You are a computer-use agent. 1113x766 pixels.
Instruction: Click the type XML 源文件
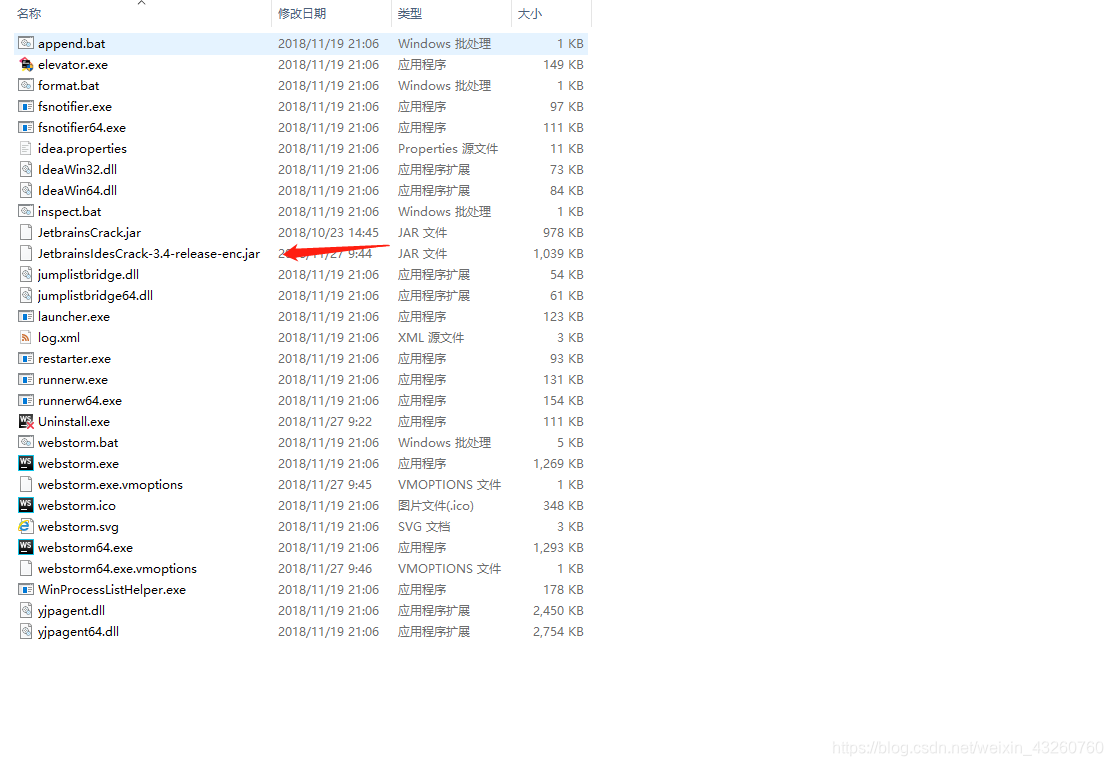431,338
